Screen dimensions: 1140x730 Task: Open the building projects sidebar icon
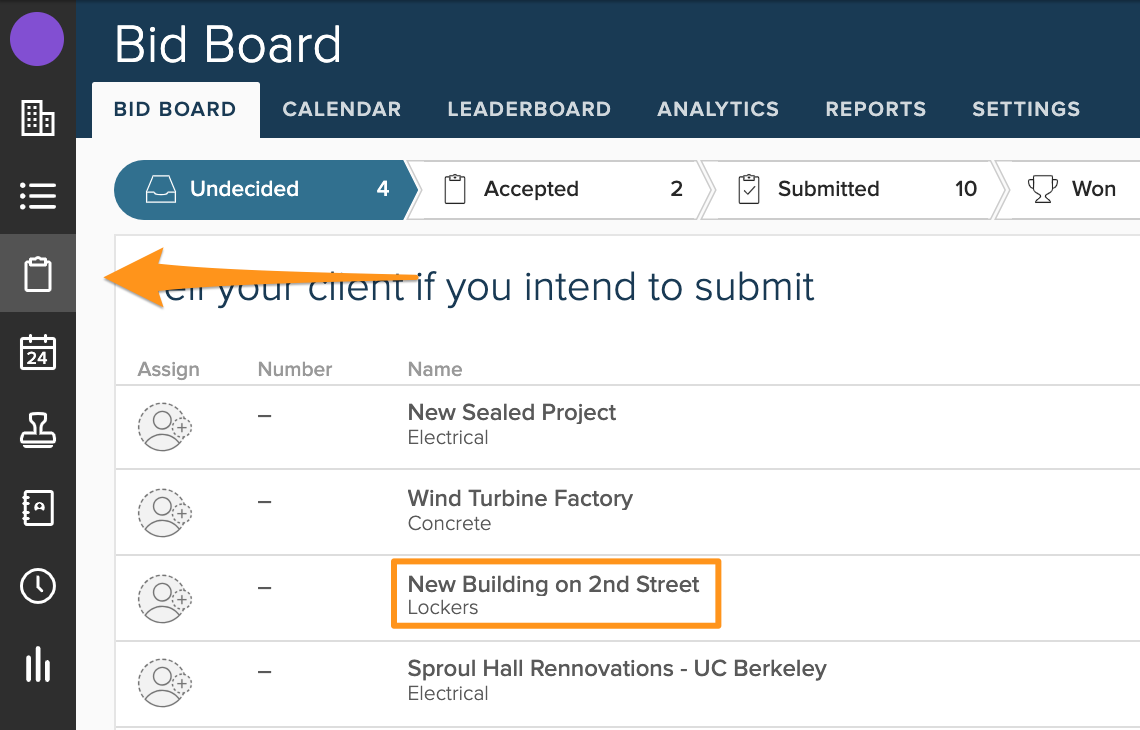click(x=38, y=118)
